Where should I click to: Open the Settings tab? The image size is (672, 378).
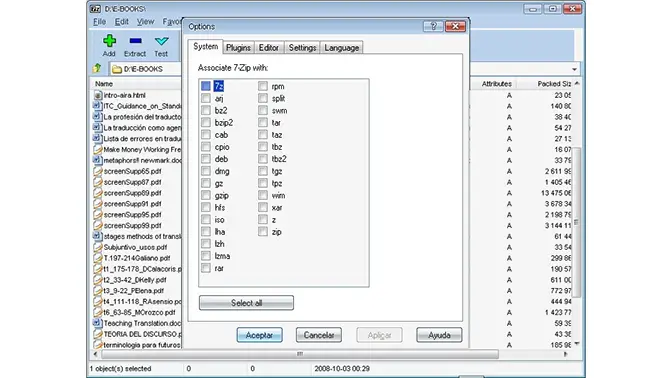tap(302, 48)
